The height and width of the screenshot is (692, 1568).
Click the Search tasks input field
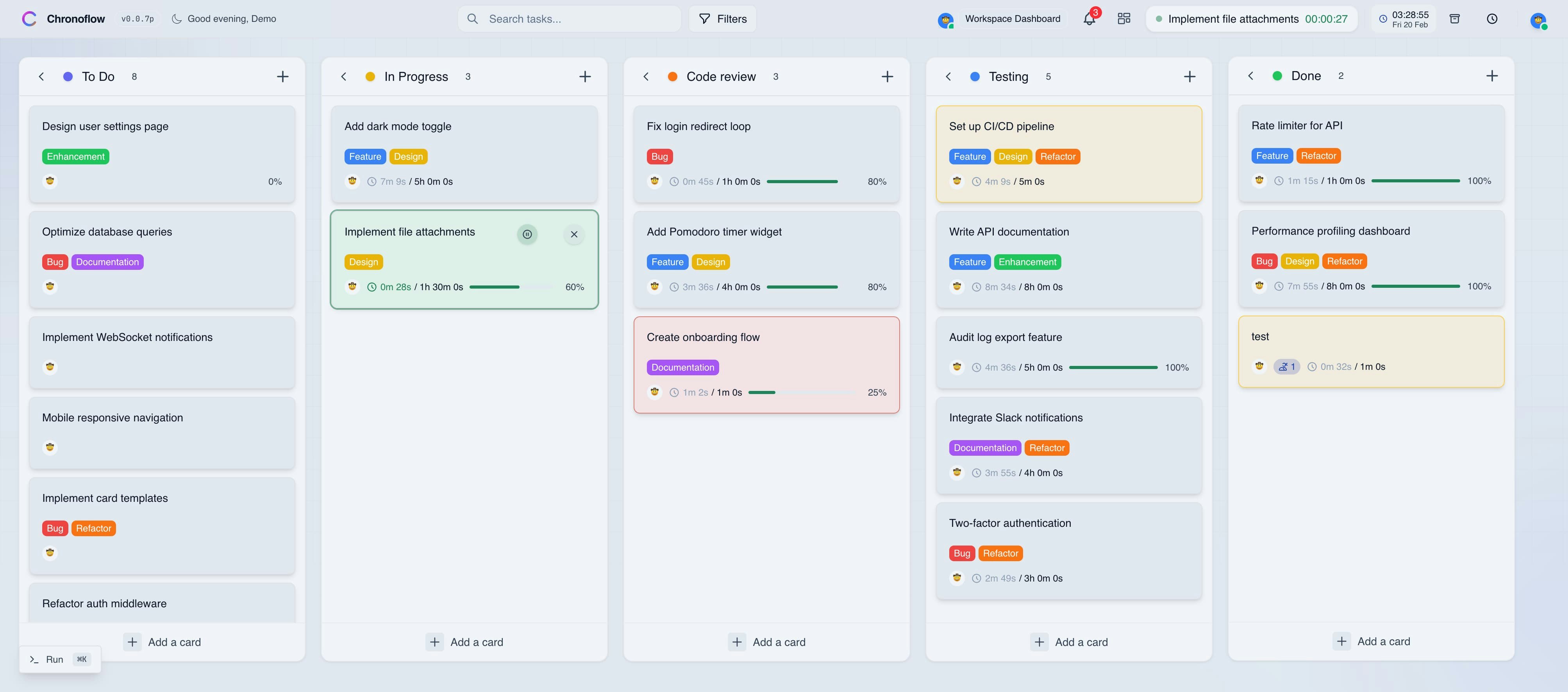coord(568,19)
